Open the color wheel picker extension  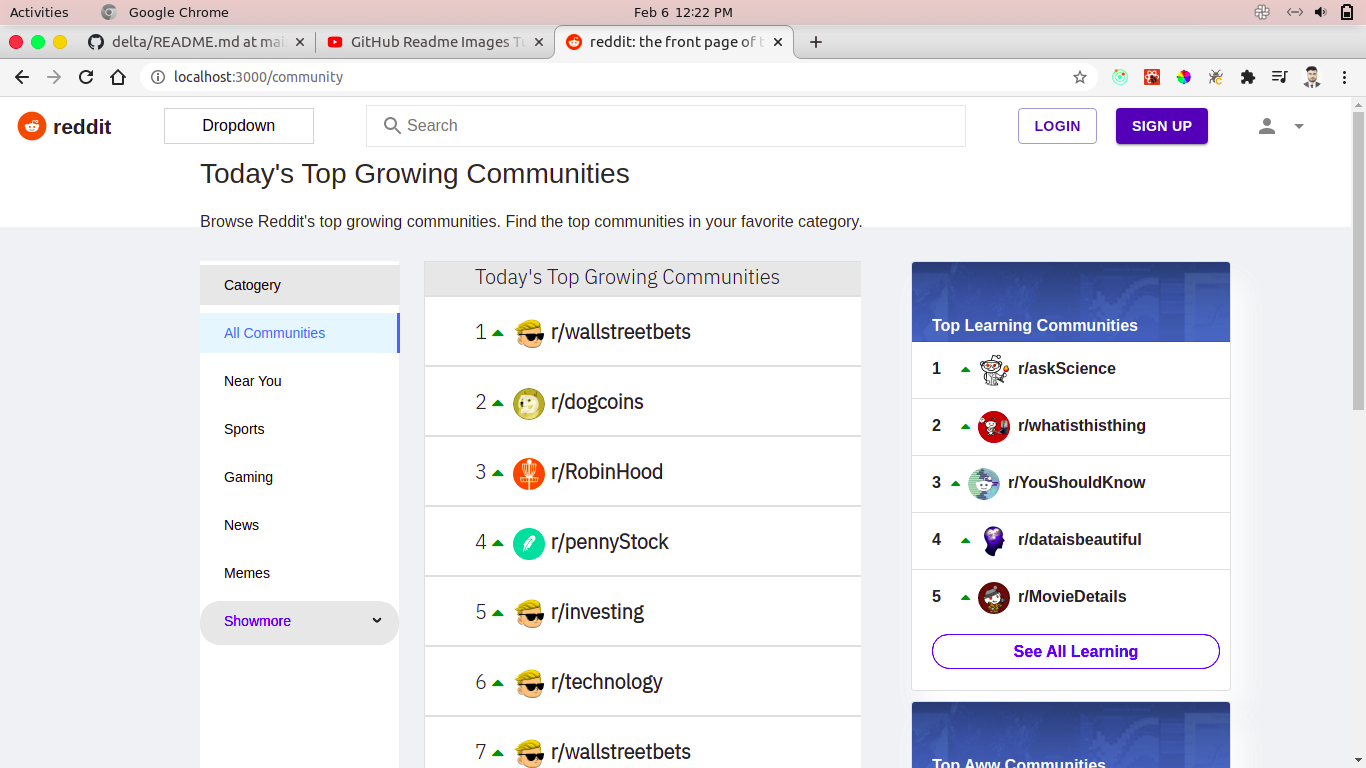click(1183, 77)
